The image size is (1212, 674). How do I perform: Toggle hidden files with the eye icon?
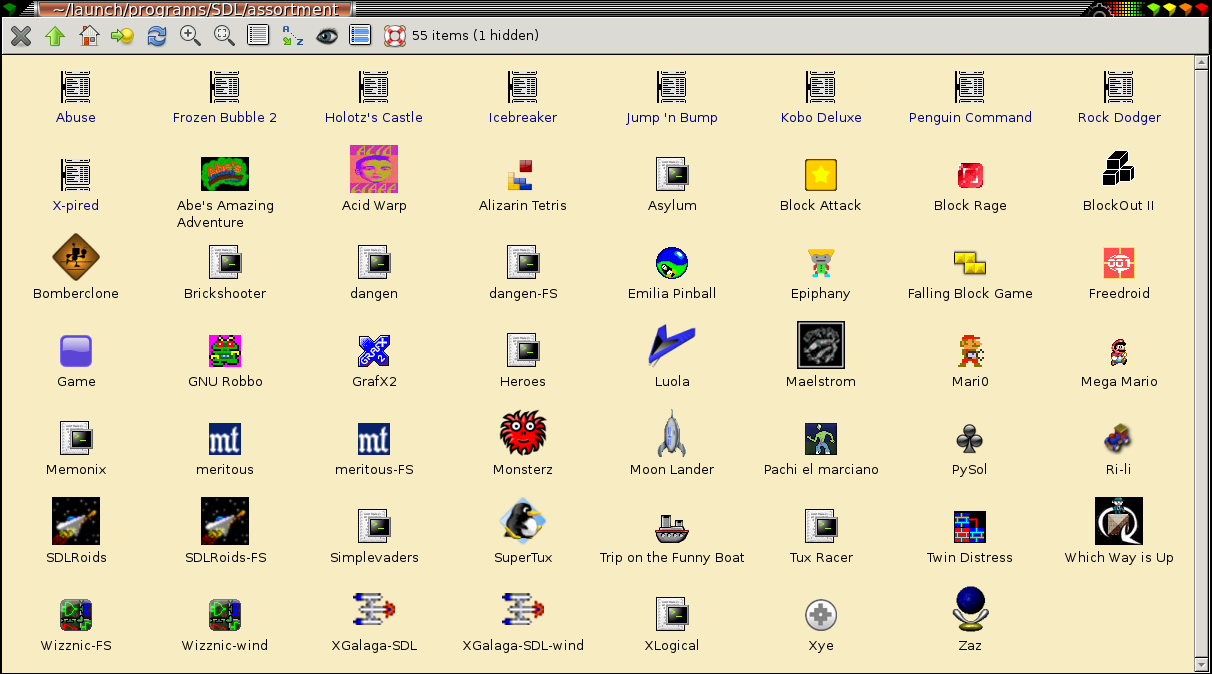(x=326, y=36)
